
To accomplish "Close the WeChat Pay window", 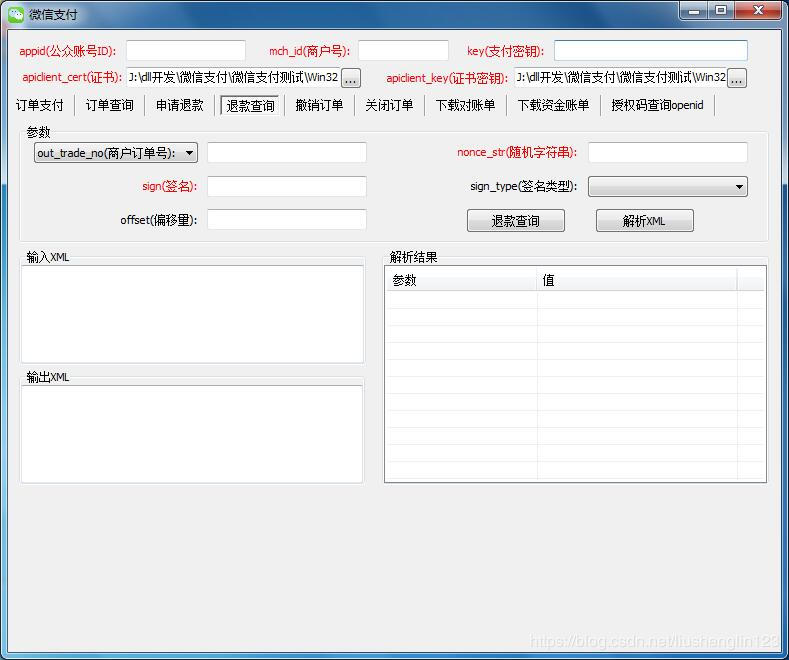I will tap(758, 11).
